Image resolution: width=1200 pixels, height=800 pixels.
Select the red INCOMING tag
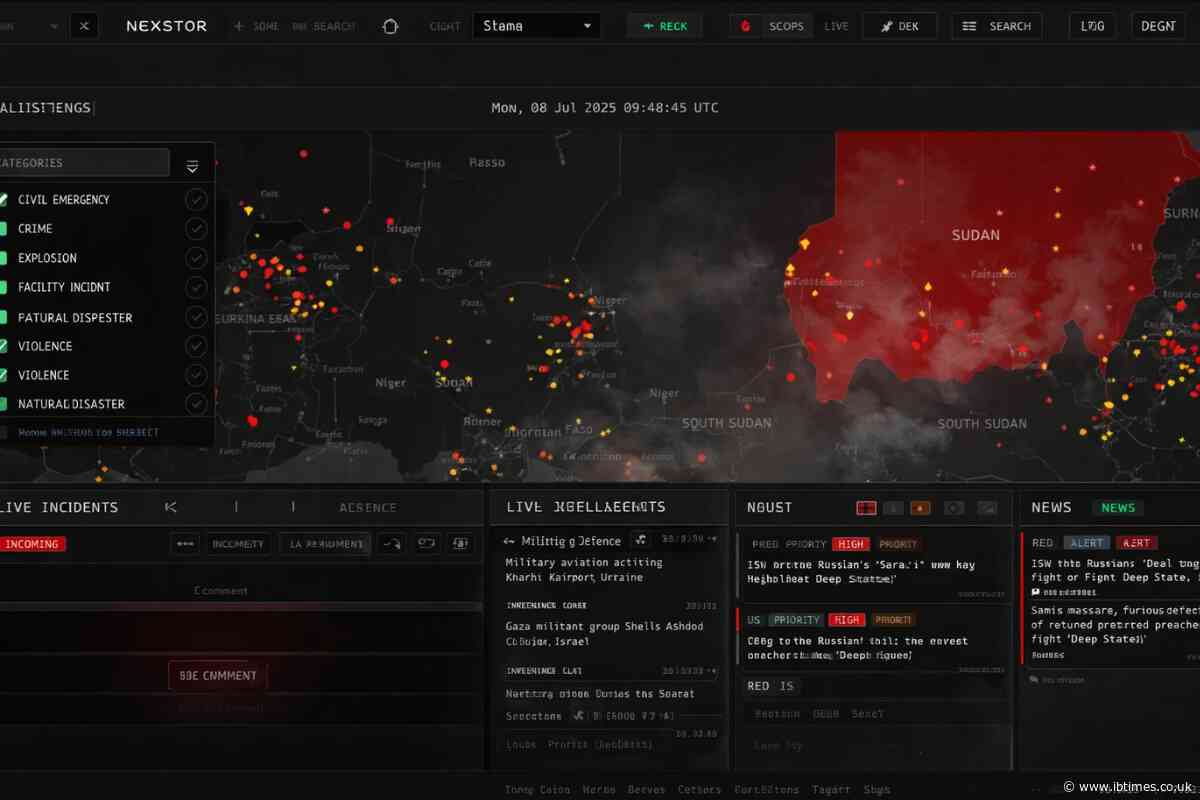pyautogui.click(x=33, y=544)
